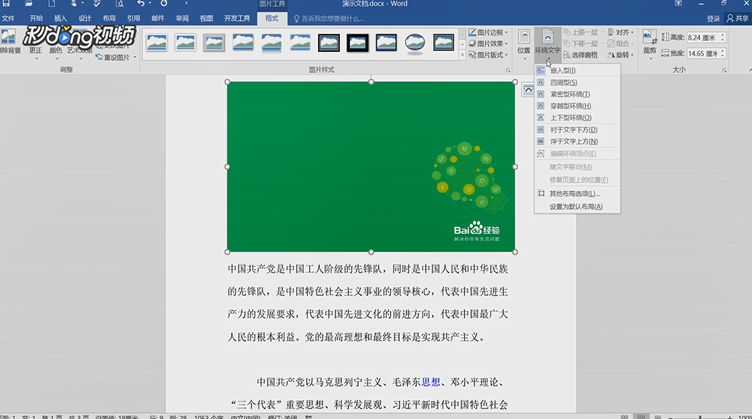Click the Sign in (登录) link
The image size is (752, 419).
713,18
